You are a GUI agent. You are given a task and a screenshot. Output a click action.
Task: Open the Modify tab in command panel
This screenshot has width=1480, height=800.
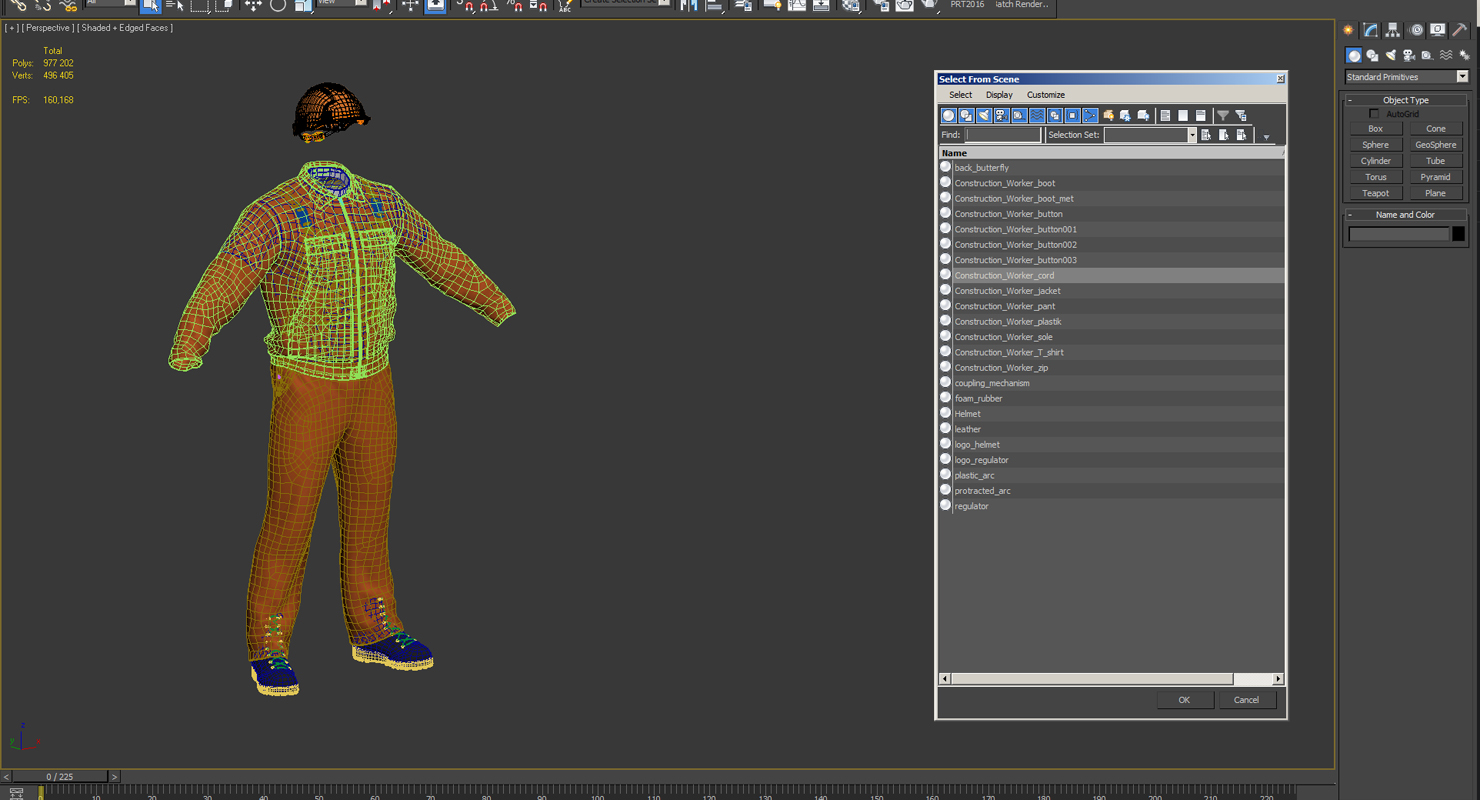[x=1370, y=30]
